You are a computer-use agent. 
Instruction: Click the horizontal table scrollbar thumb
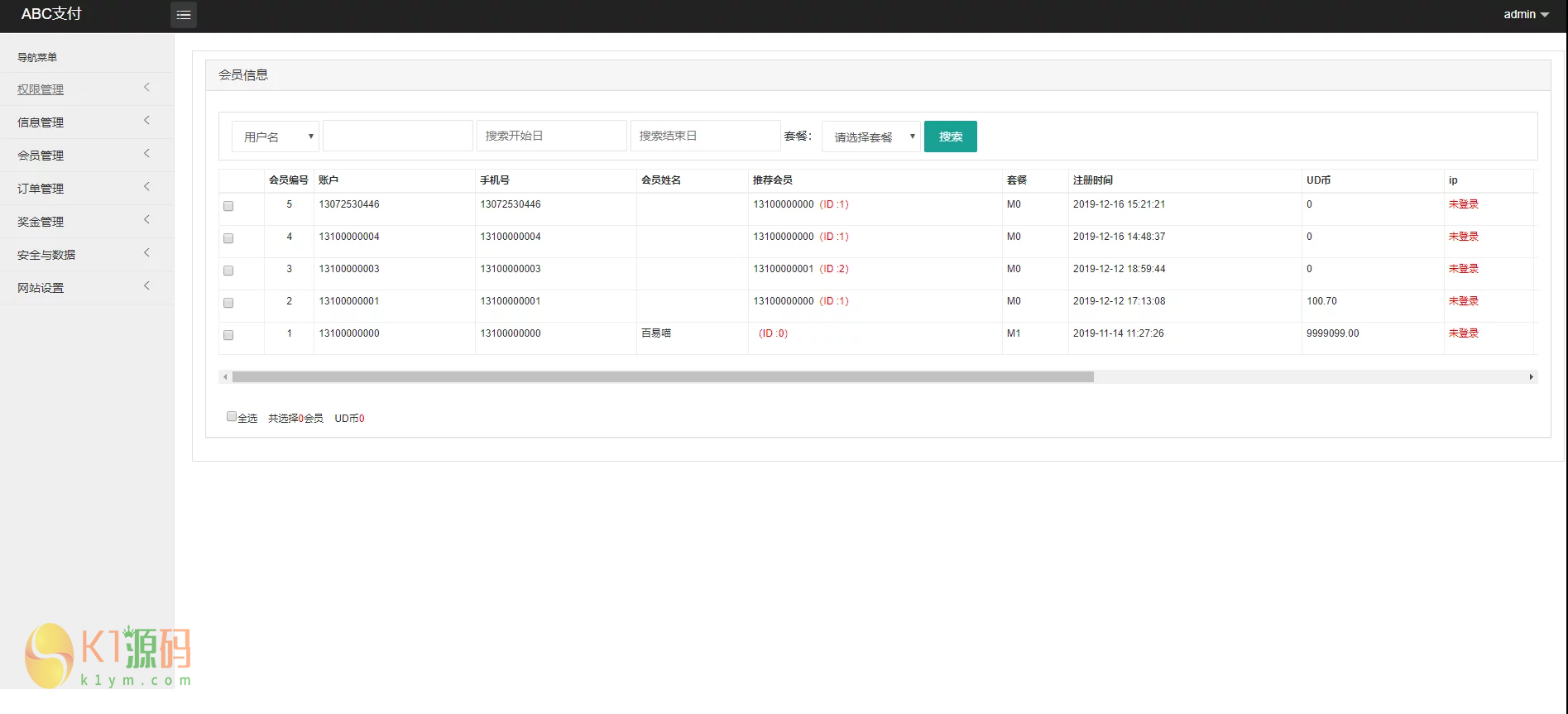[663, 376]
